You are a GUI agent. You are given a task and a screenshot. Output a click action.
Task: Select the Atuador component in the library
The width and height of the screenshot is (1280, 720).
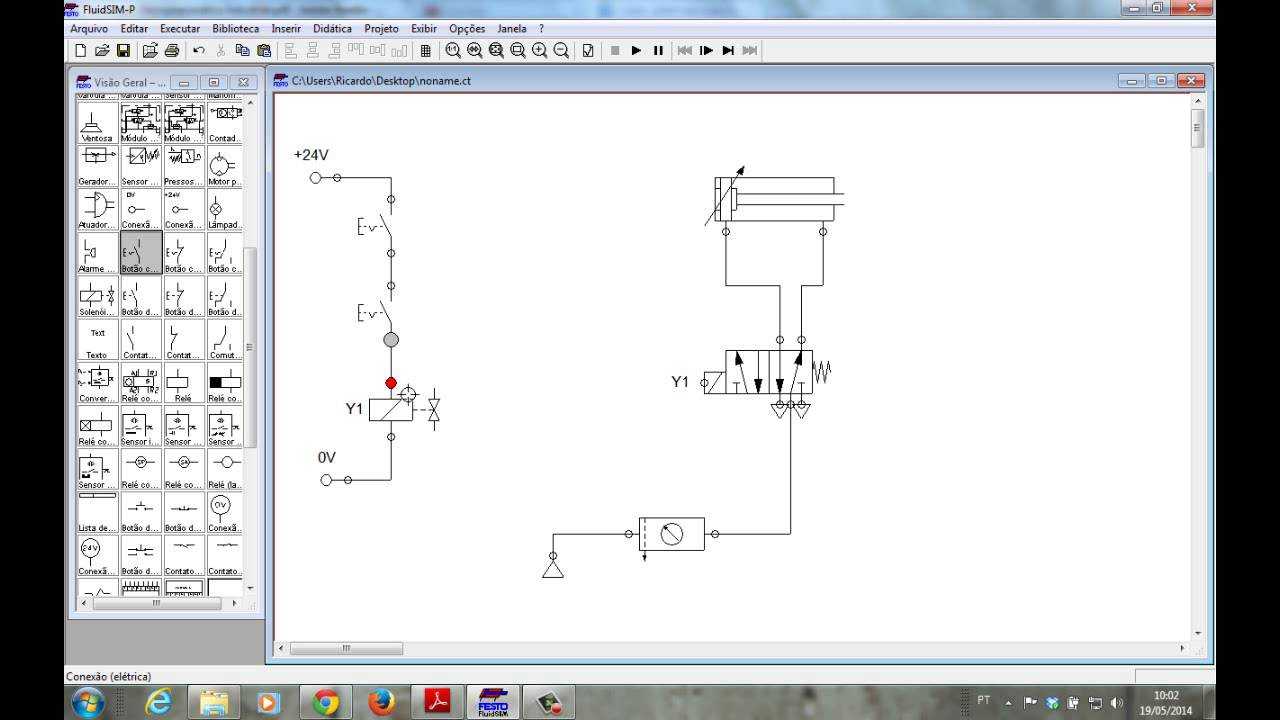pyautogui.click(x=97, y=210)
